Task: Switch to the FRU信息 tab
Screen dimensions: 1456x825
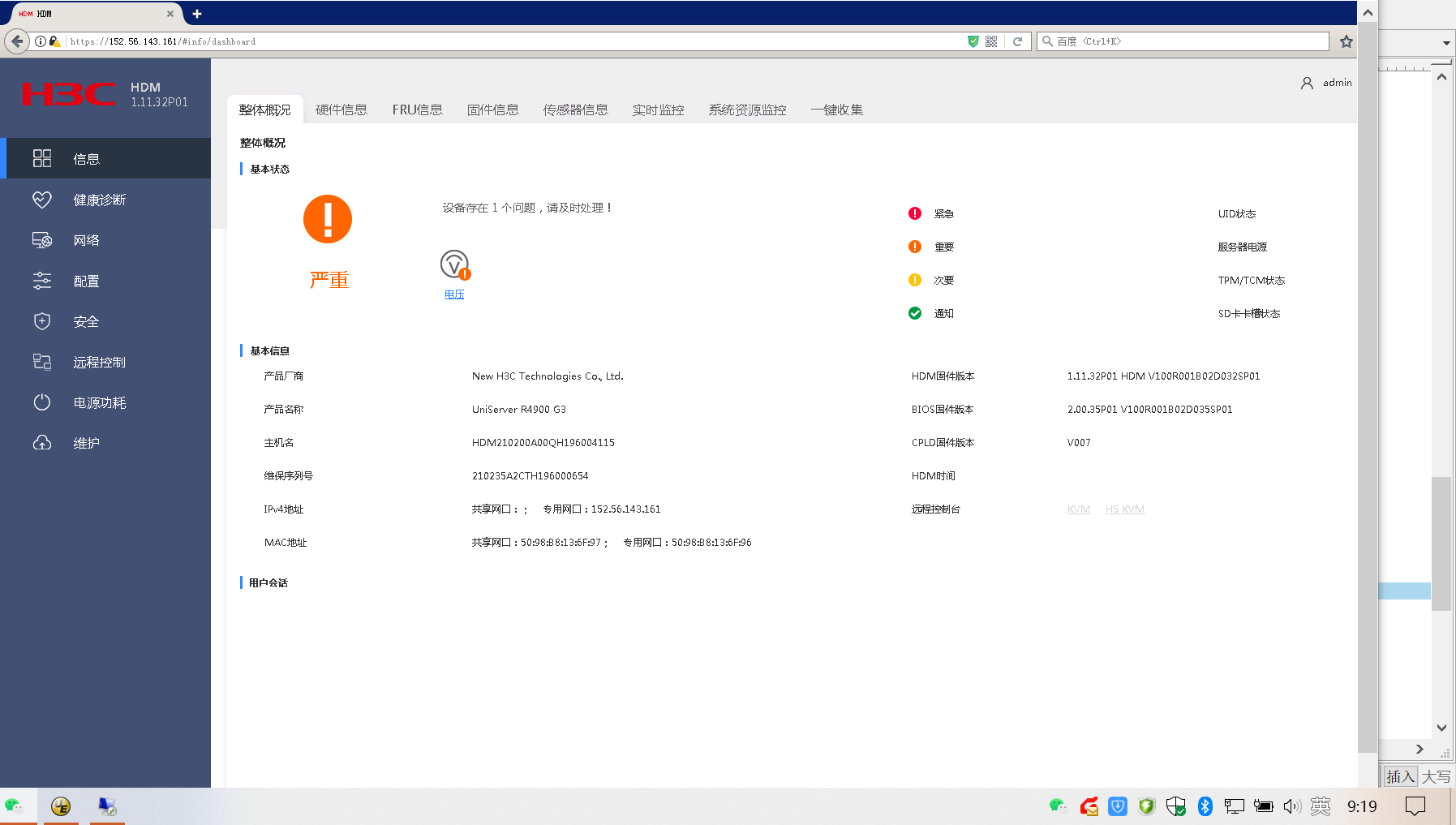Action: (x=418, y=110)
